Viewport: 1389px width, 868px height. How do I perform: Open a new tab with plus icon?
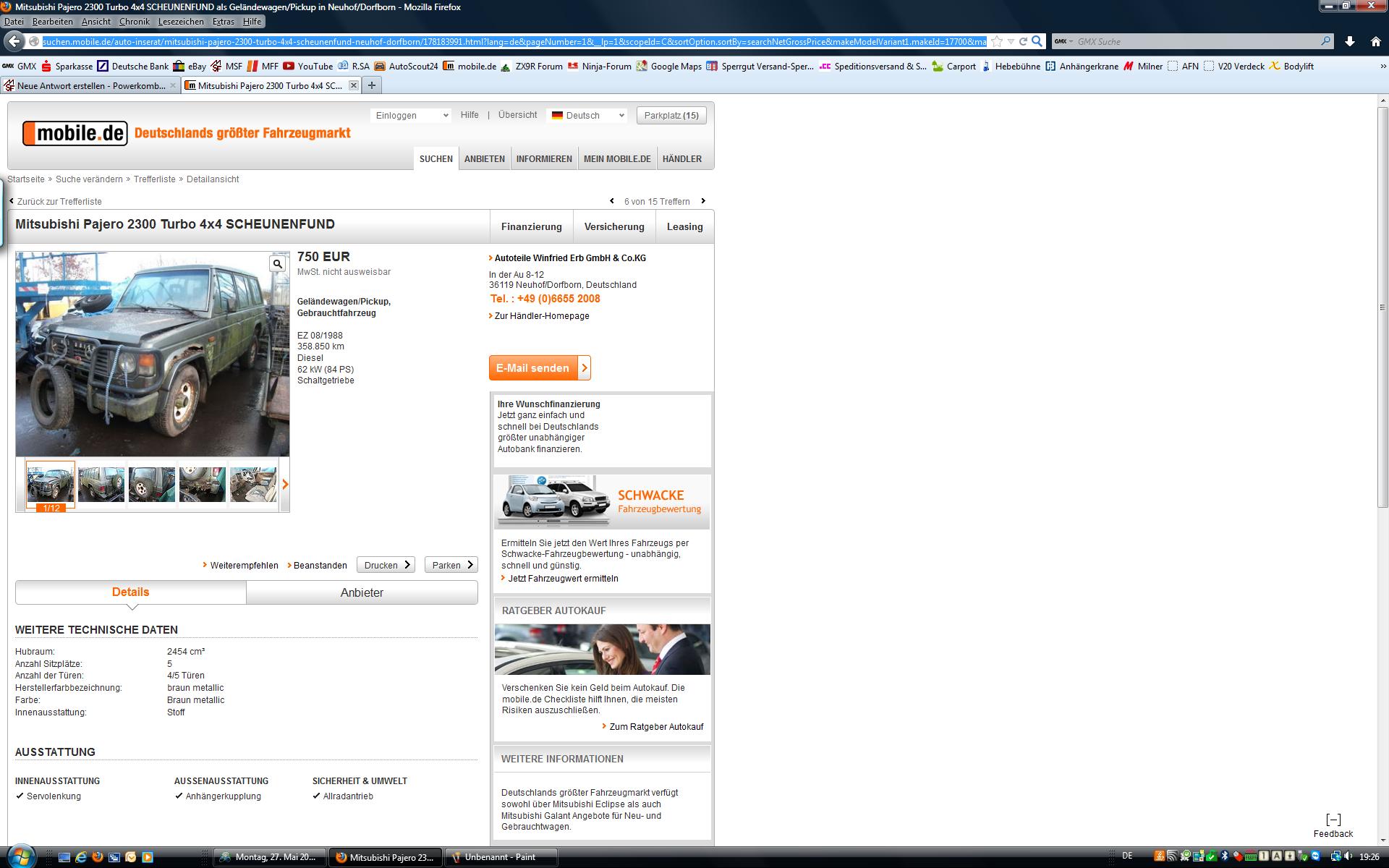372,85
